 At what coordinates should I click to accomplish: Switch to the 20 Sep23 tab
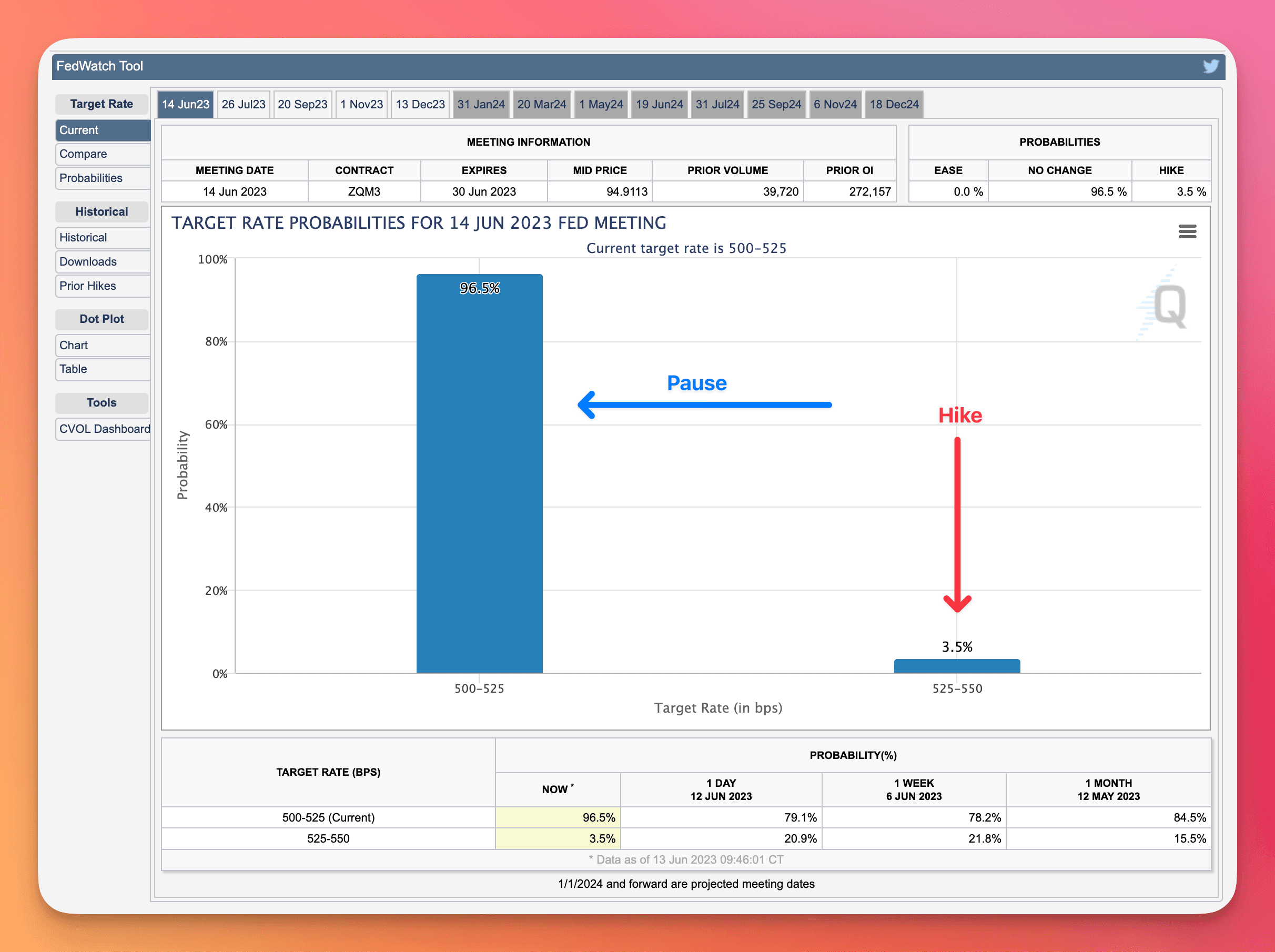point(302,104)
